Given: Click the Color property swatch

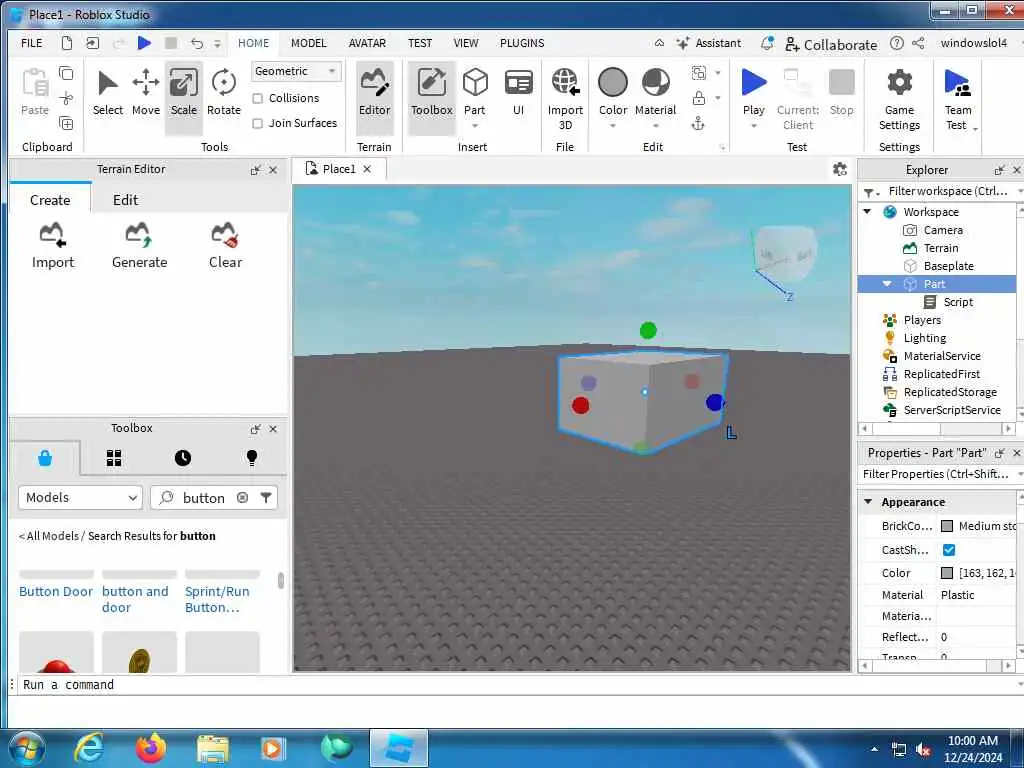Looking at the screenshot, I should point(947,573).
